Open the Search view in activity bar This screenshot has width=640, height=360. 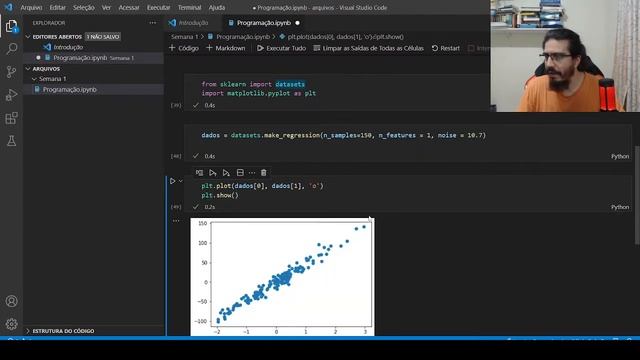(11, 49)
